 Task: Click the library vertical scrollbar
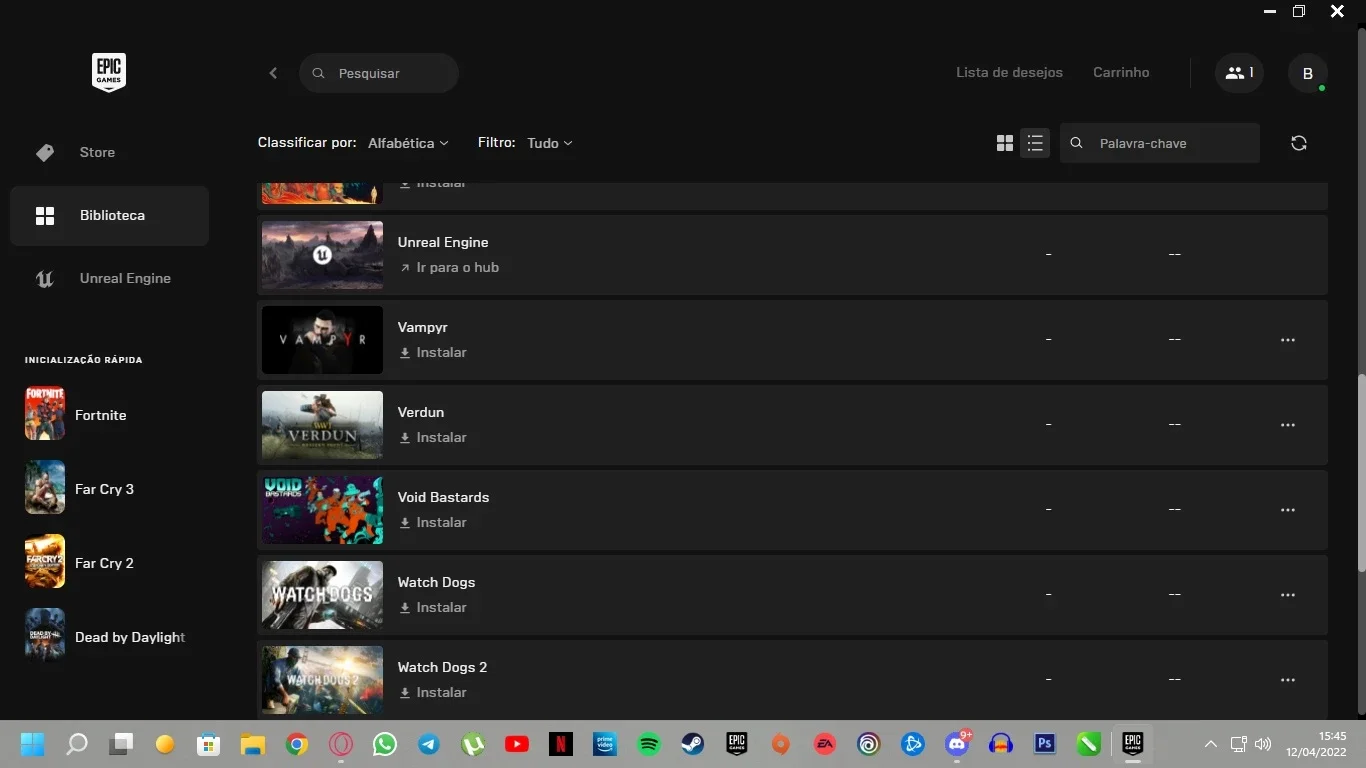pos(1360,473)
